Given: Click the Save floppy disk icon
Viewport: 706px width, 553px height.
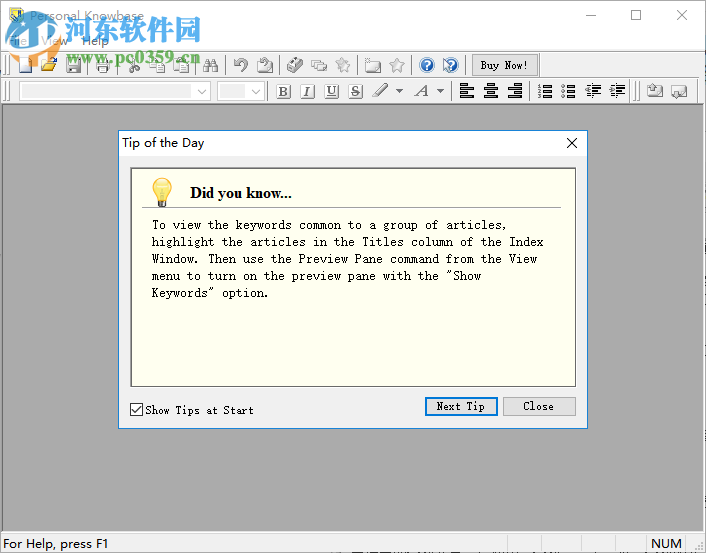Looking at the screenshot, I should [73, 66].
